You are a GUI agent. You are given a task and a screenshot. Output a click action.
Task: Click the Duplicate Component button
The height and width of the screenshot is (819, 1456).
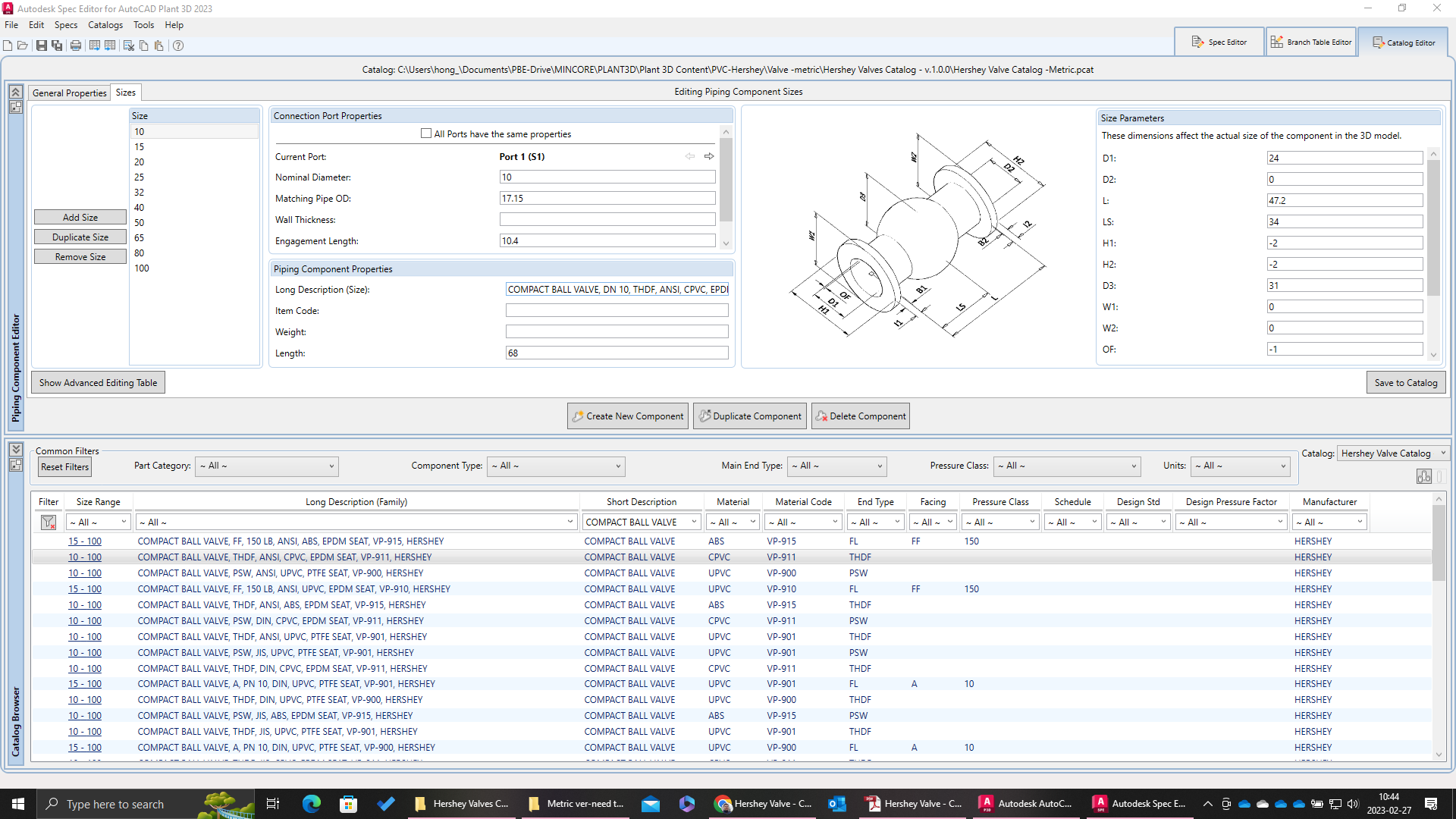(750, 416)
